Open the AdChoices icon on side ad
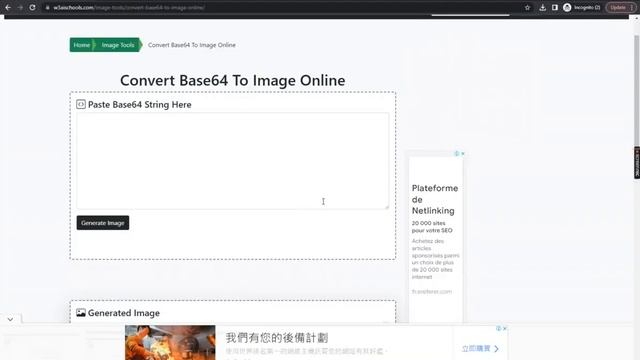Screen dimensions: 640x360 pos(457,153)
